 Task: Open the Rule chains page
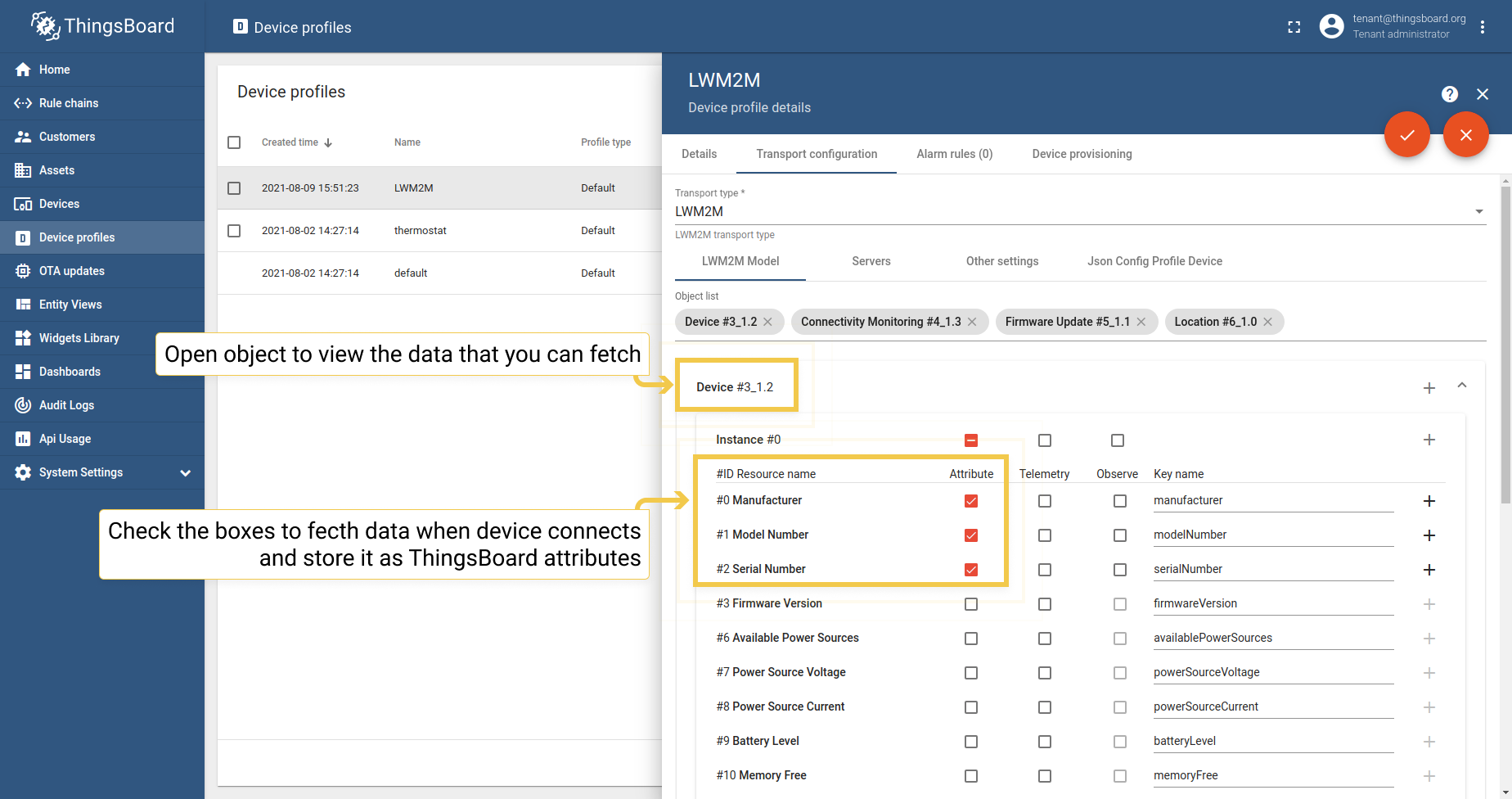(101, 103)
